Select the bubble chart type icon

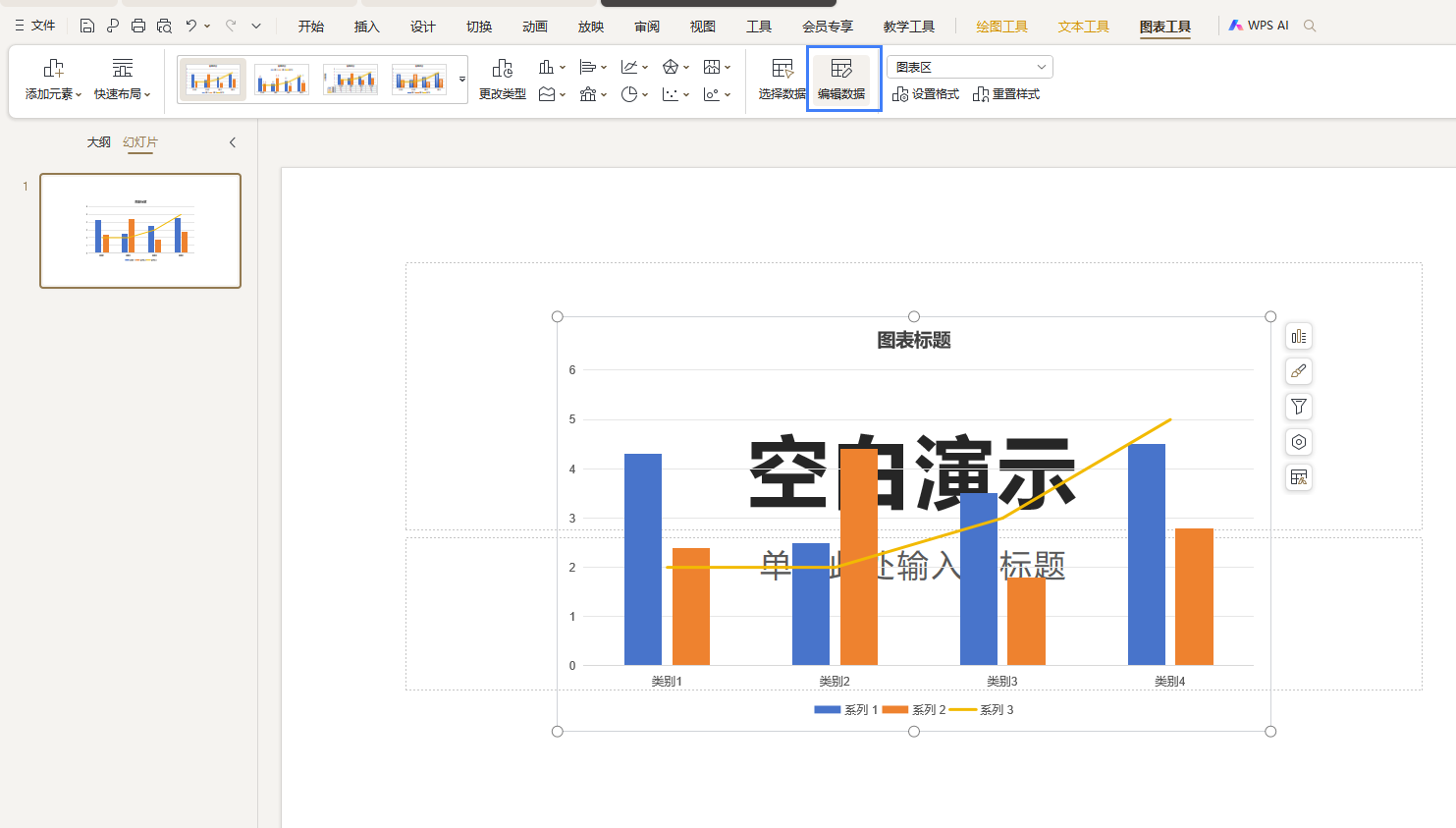coord(712,94)
